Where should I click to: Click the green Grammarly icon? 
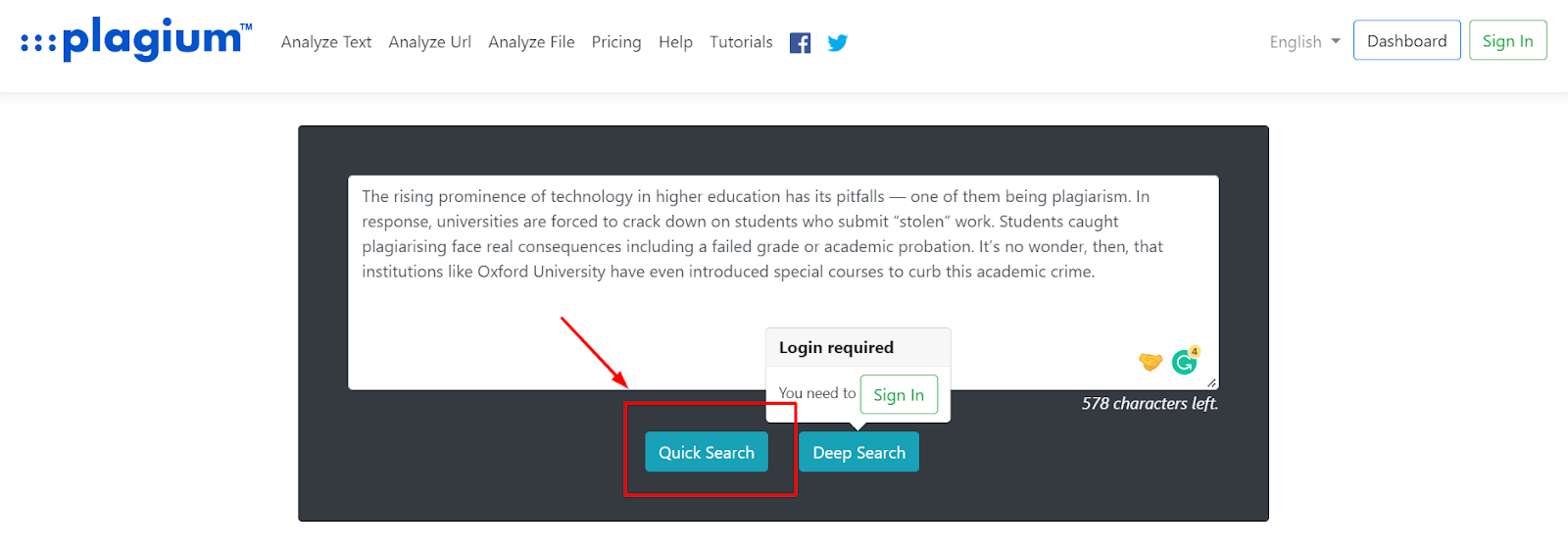[x=1184, y=363]
